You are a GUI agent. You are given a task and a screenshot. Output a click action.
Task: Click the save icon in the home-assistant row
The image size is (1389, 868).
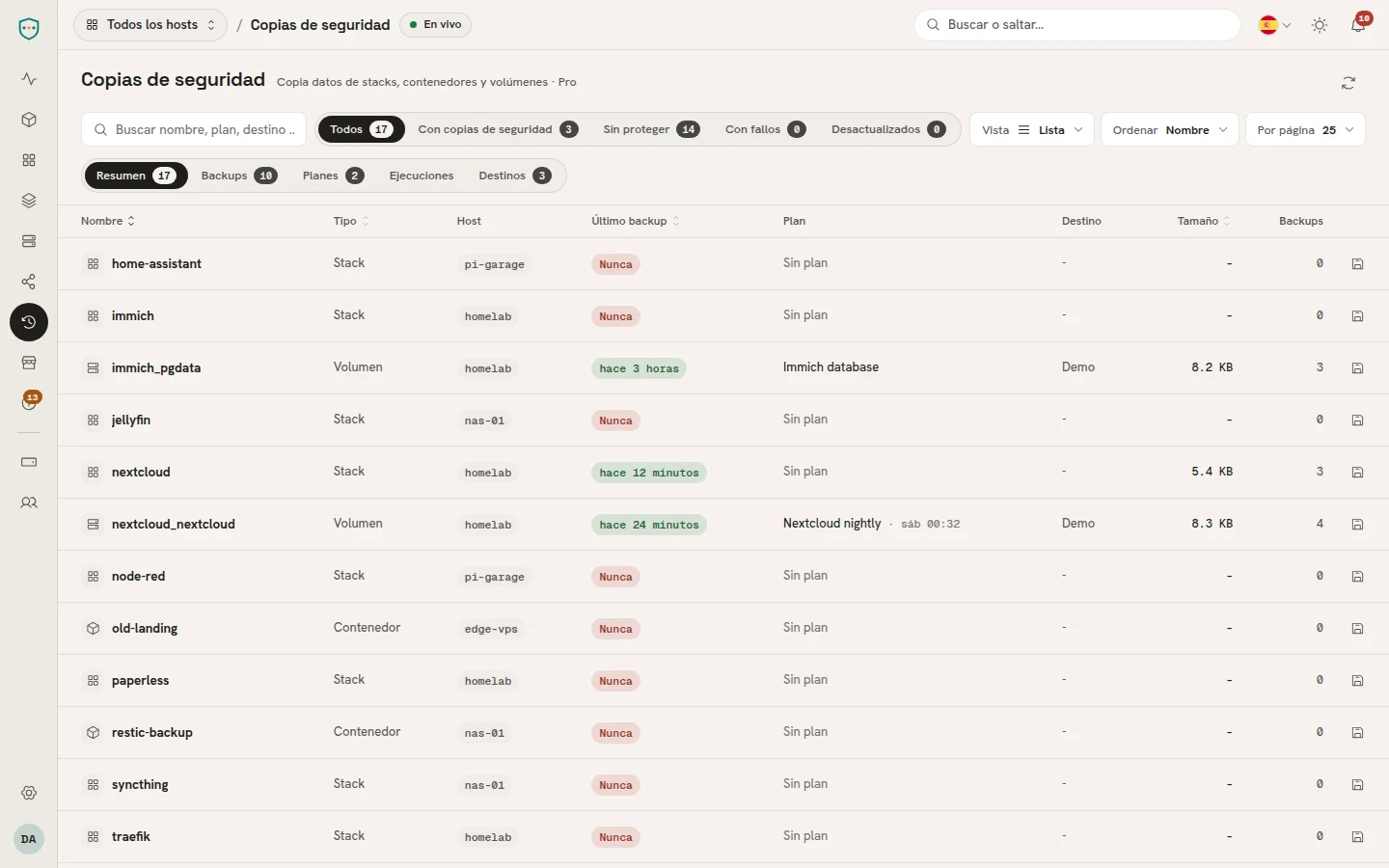pos(1357,264)
